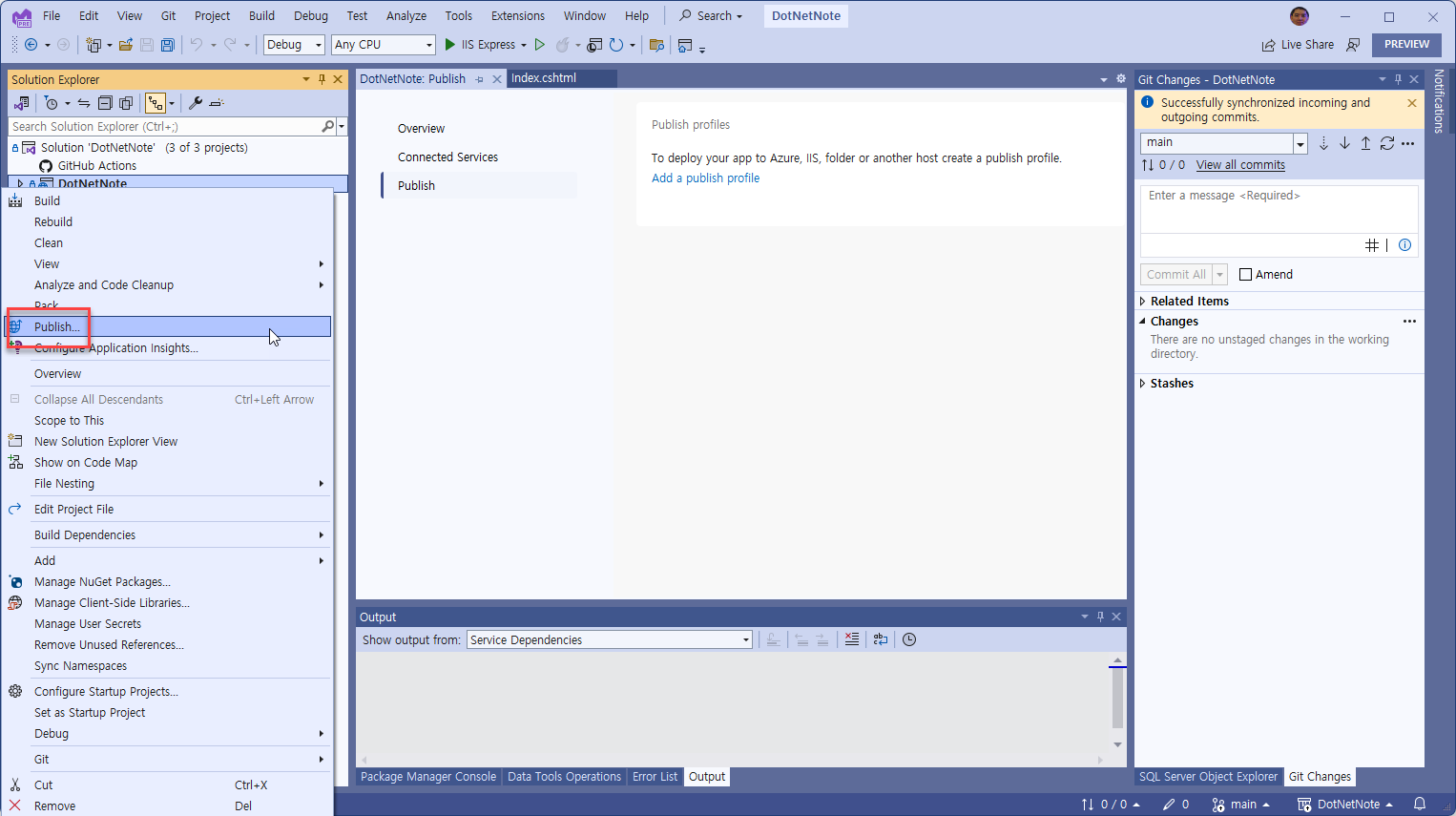1456x816 pixels.
Task: Enable the Amend checkbox
Action: tap(1245, 274)
